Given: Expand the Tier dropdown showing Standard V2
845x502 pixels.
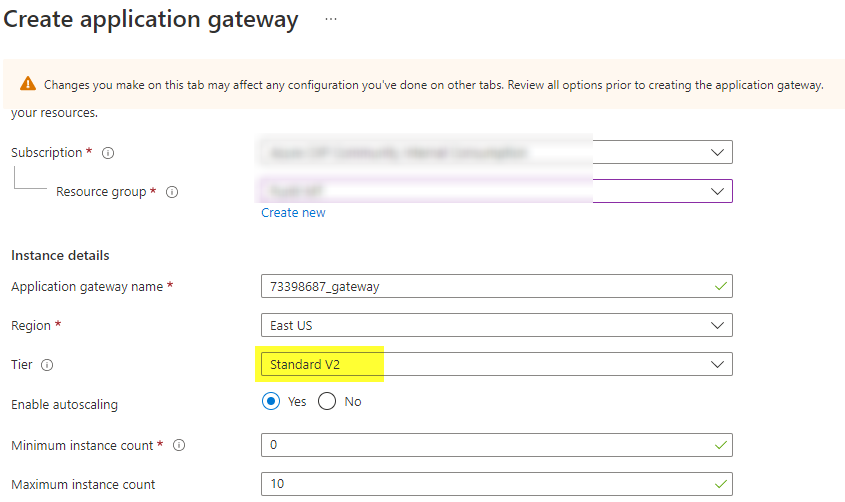Looking at the screenshot, I should click(716, 364).
